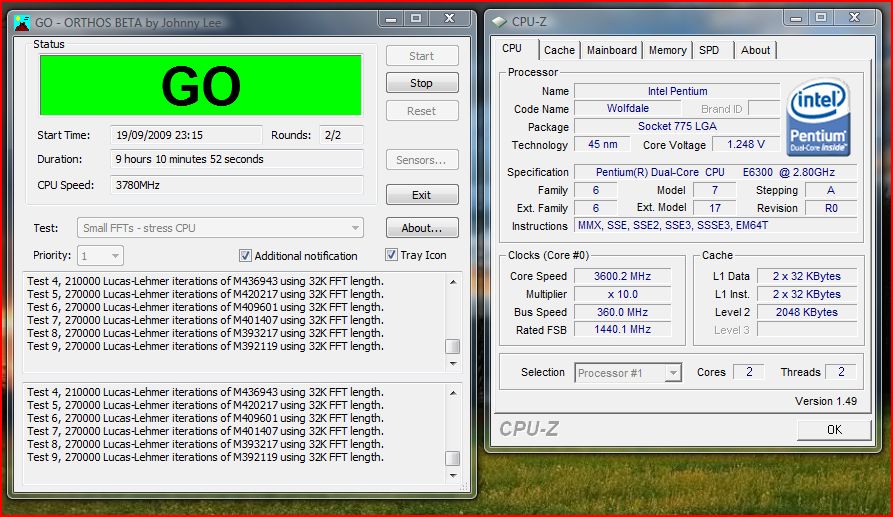The width and height of the screenshot is (893, 517).
Task: Click upper log scrollbar up arrow
Action: point(453,282)
